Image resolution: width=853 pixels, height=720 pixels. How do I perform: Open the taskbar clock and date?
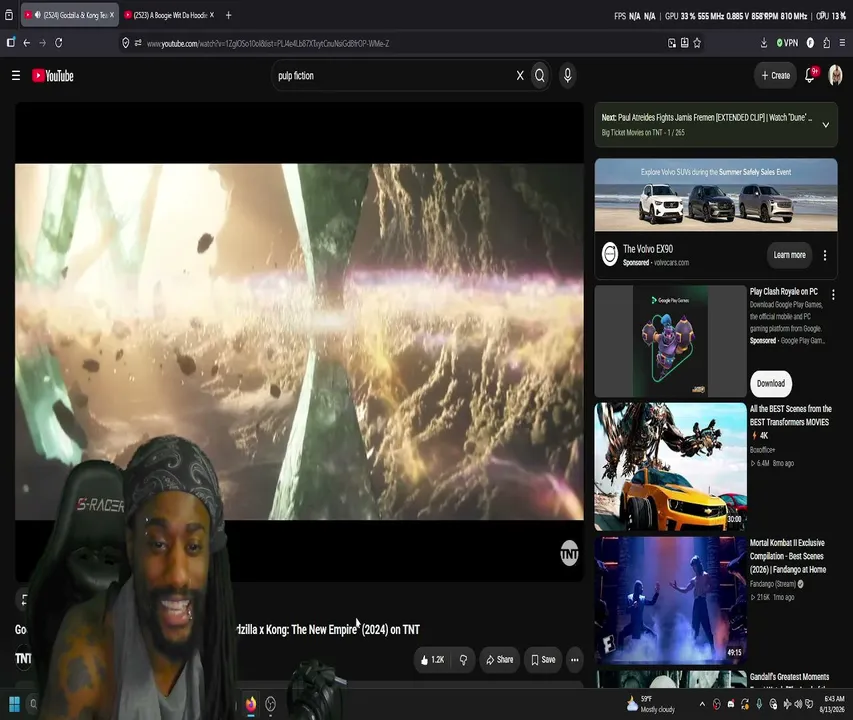click(833, 704)
